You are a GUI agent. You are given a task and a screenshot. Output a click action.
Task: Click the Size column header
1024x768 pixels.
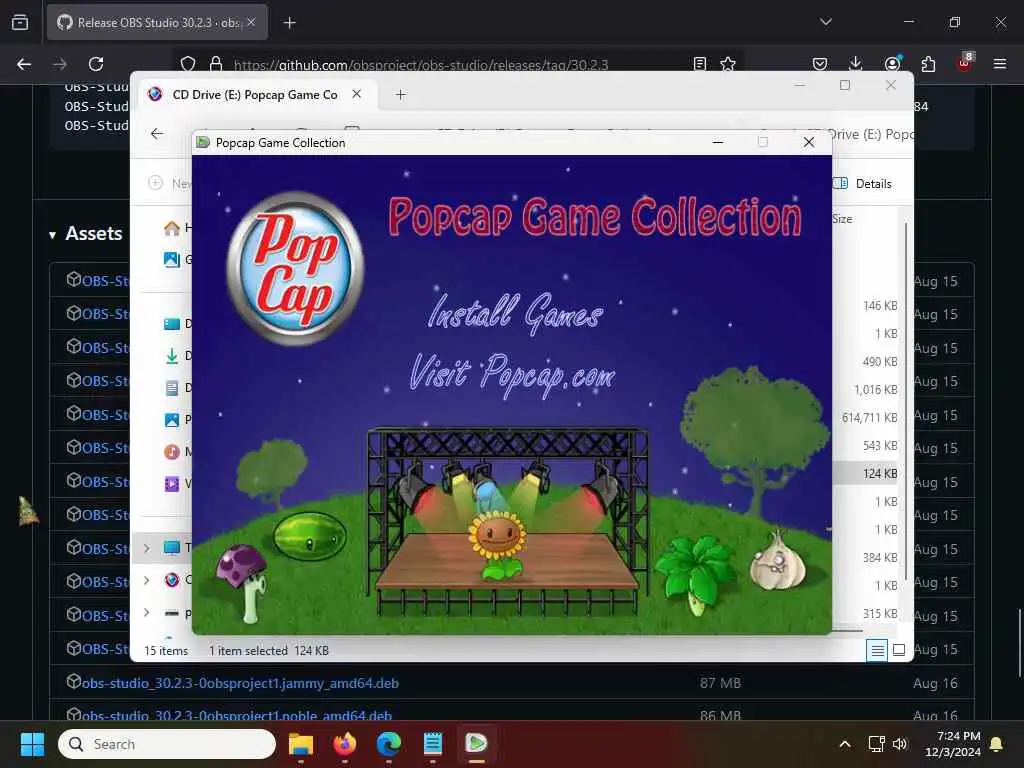click(842, 219)
